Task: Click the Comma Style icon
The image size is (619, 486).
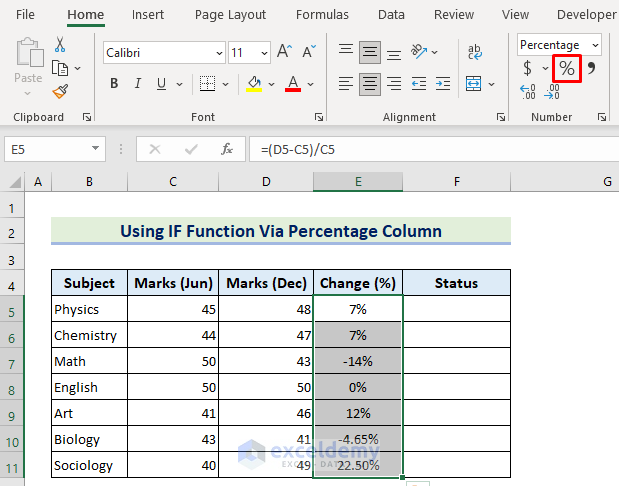Action: point(590,68)
